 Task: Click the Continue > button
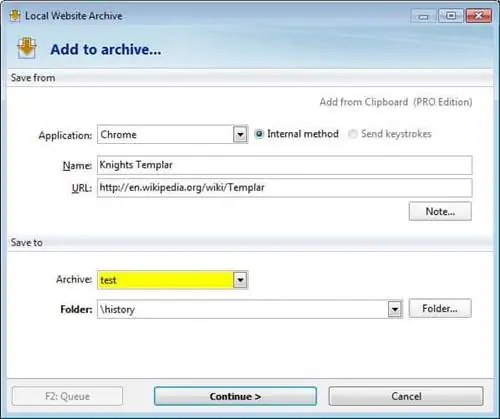pyautogui.click(x=235, y=396)
